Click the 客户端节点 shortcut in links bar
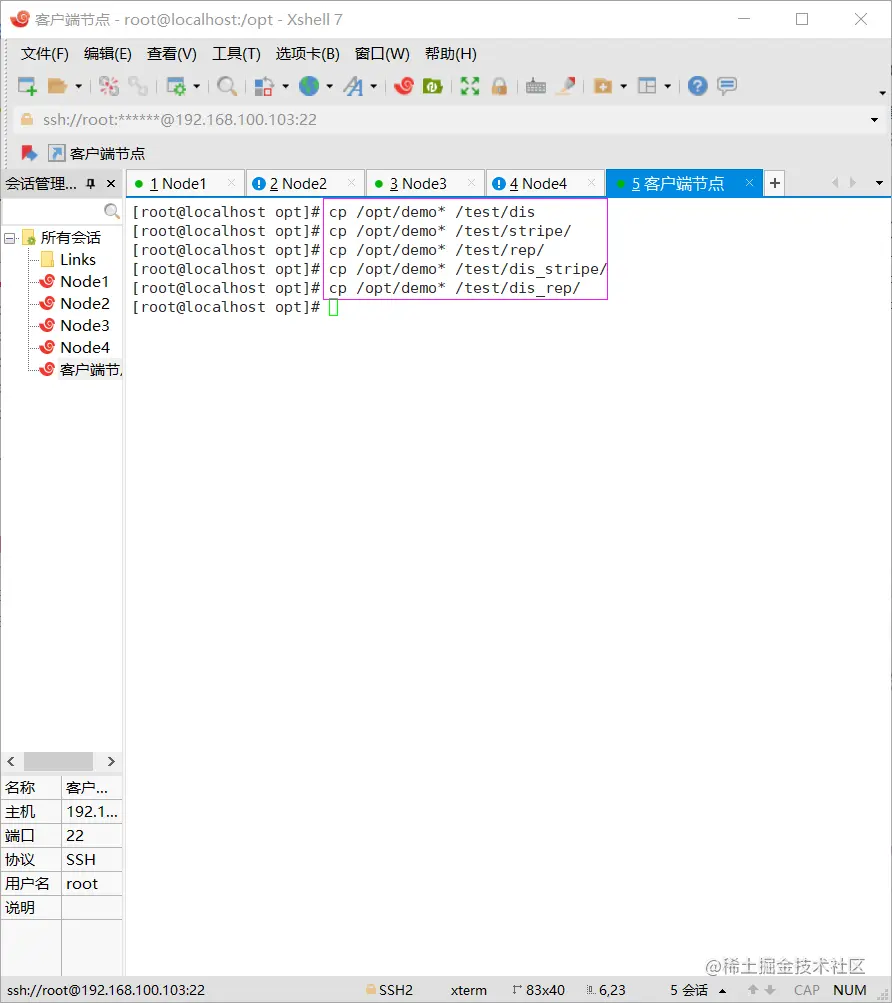 coord(97,154)
